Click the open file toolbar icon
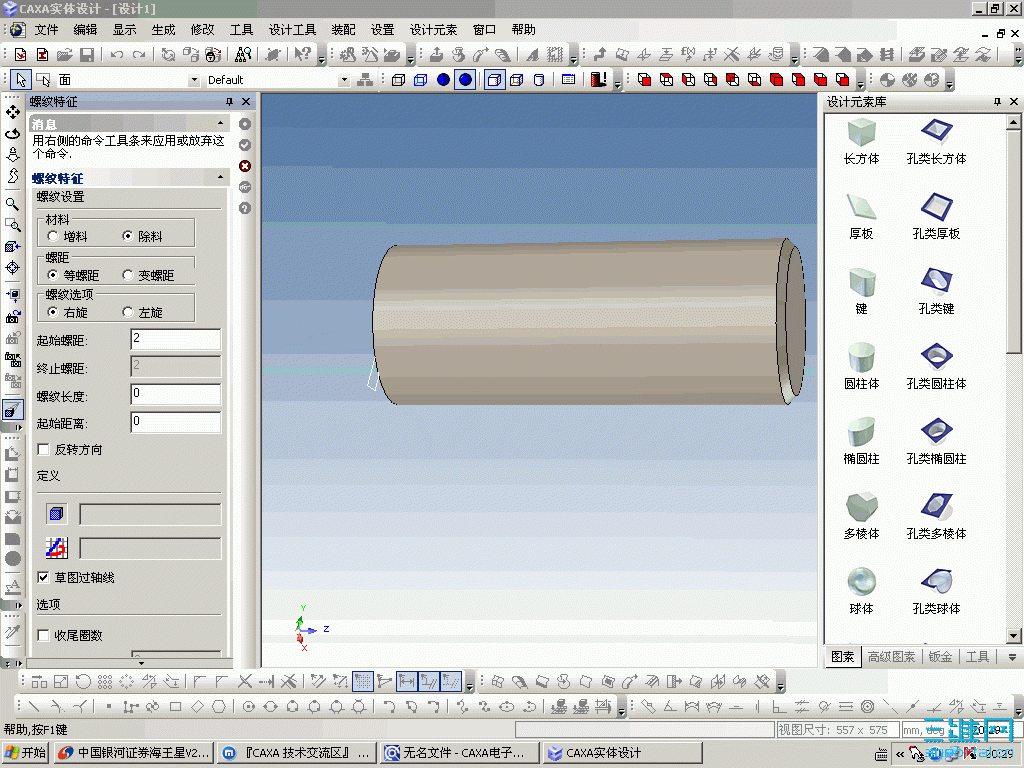The height and width of the screenshot is (768, 1024). click(x=65, y=55)
